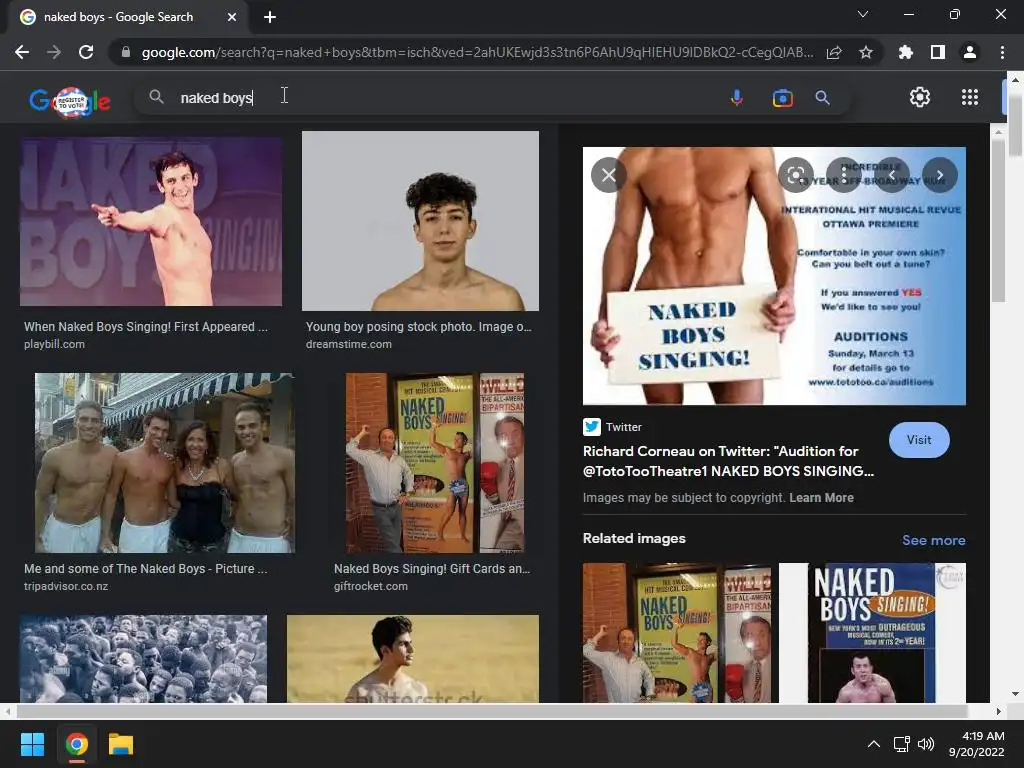The width and height of the screenshot is (1024, 768).
Task: Open the tab search chevron in title bar
Action: point(863,14)
